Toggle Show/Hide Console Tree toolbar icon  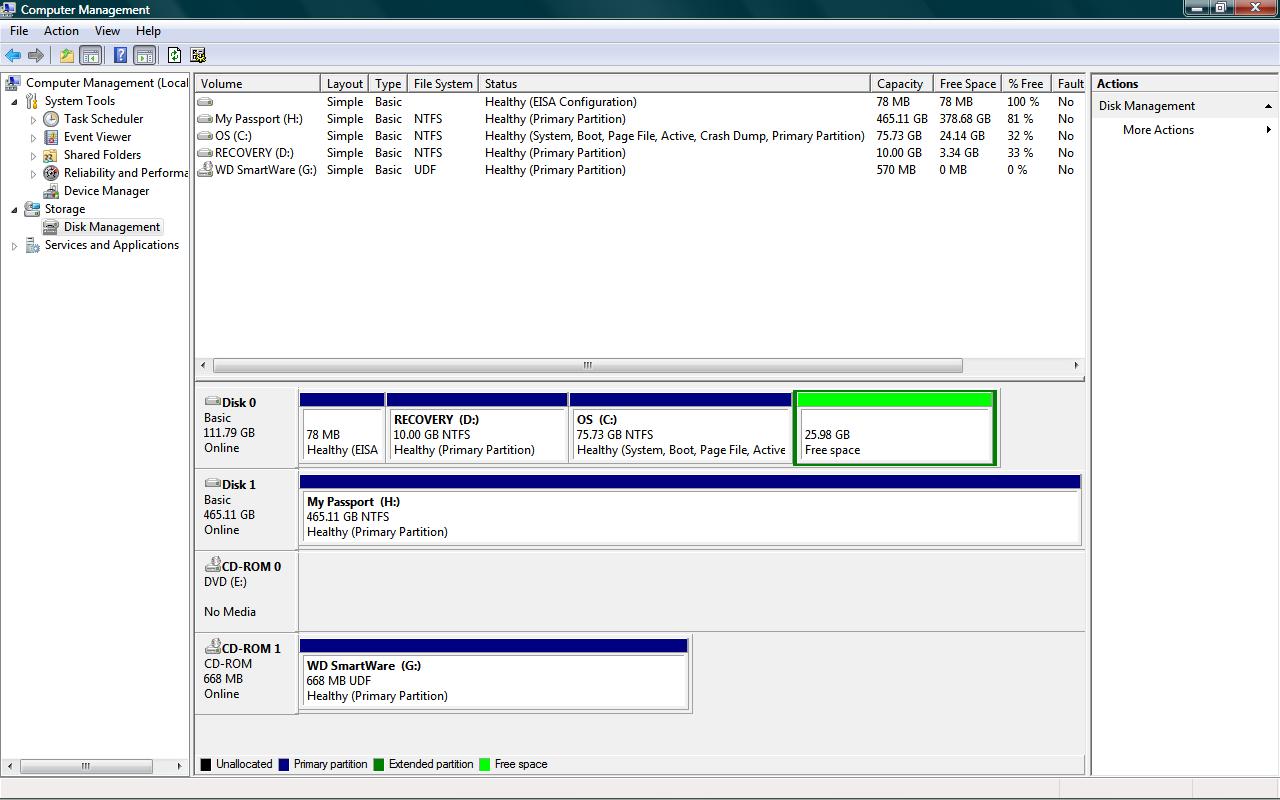click(90, 56)
